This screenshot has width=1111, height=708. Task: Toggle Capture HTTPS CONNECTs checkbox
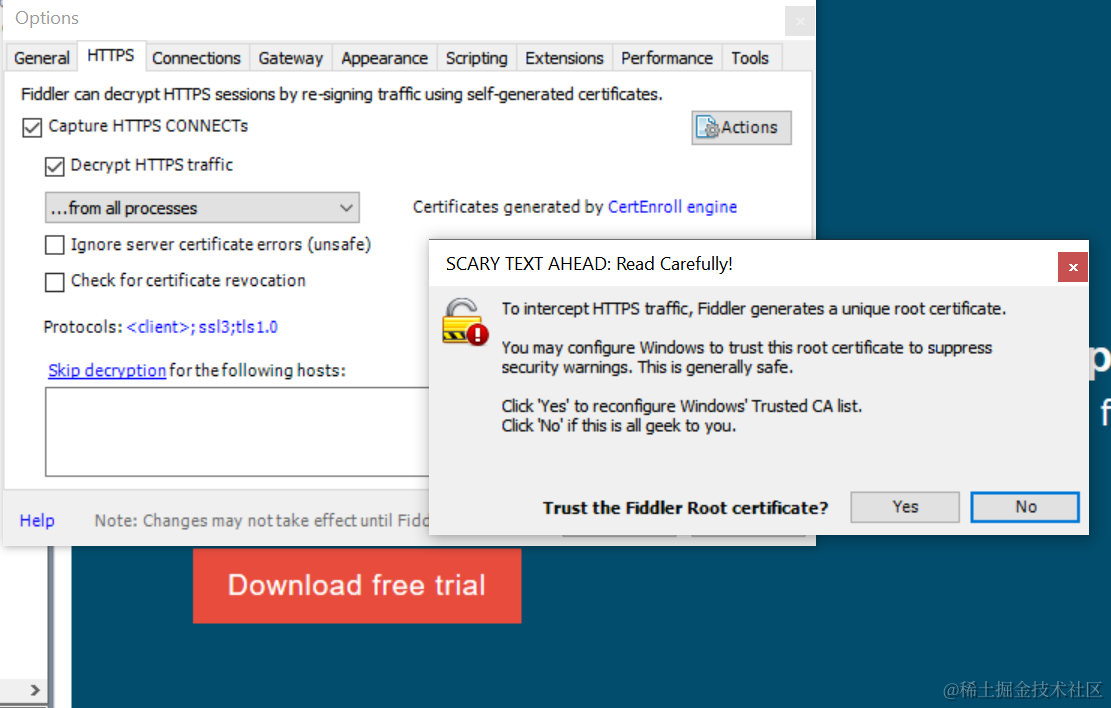[x=32, y=128]
